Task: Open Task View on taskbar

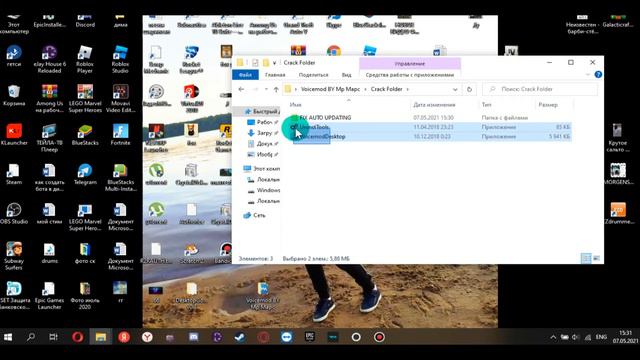Action: tap(53, 337)
